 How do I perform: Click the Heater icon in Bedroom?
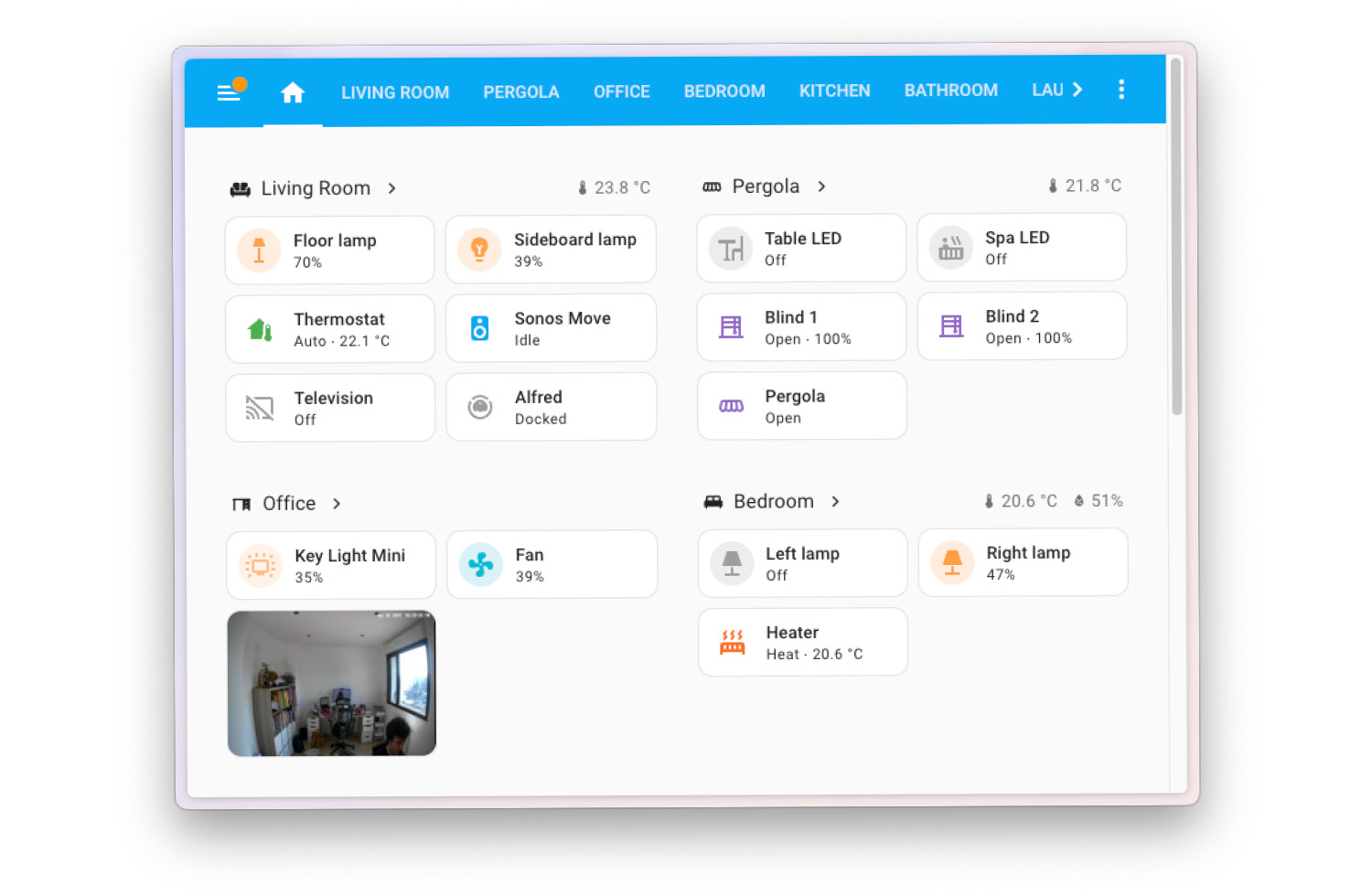[731, 641]
